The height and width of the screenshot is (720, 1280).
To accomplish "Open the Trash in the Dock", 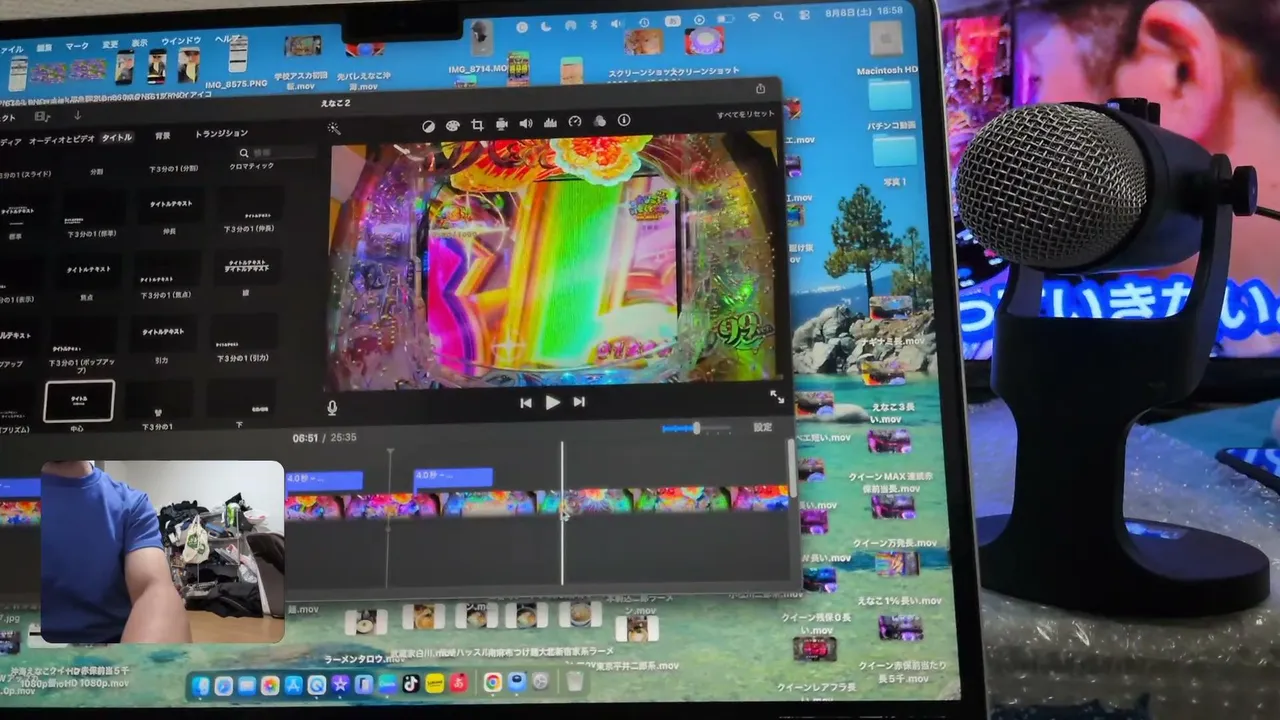I will (575, 682).
